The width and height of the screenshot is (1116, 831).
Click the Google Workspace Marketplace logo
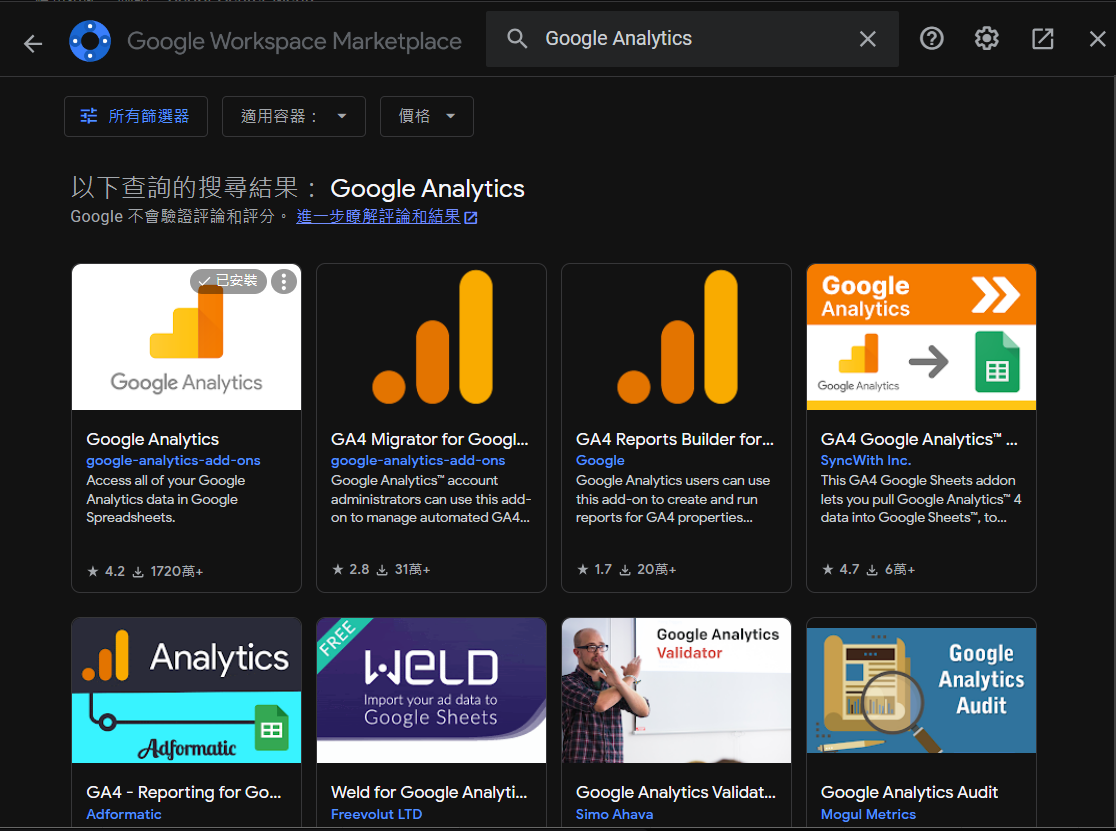[90, 41]
